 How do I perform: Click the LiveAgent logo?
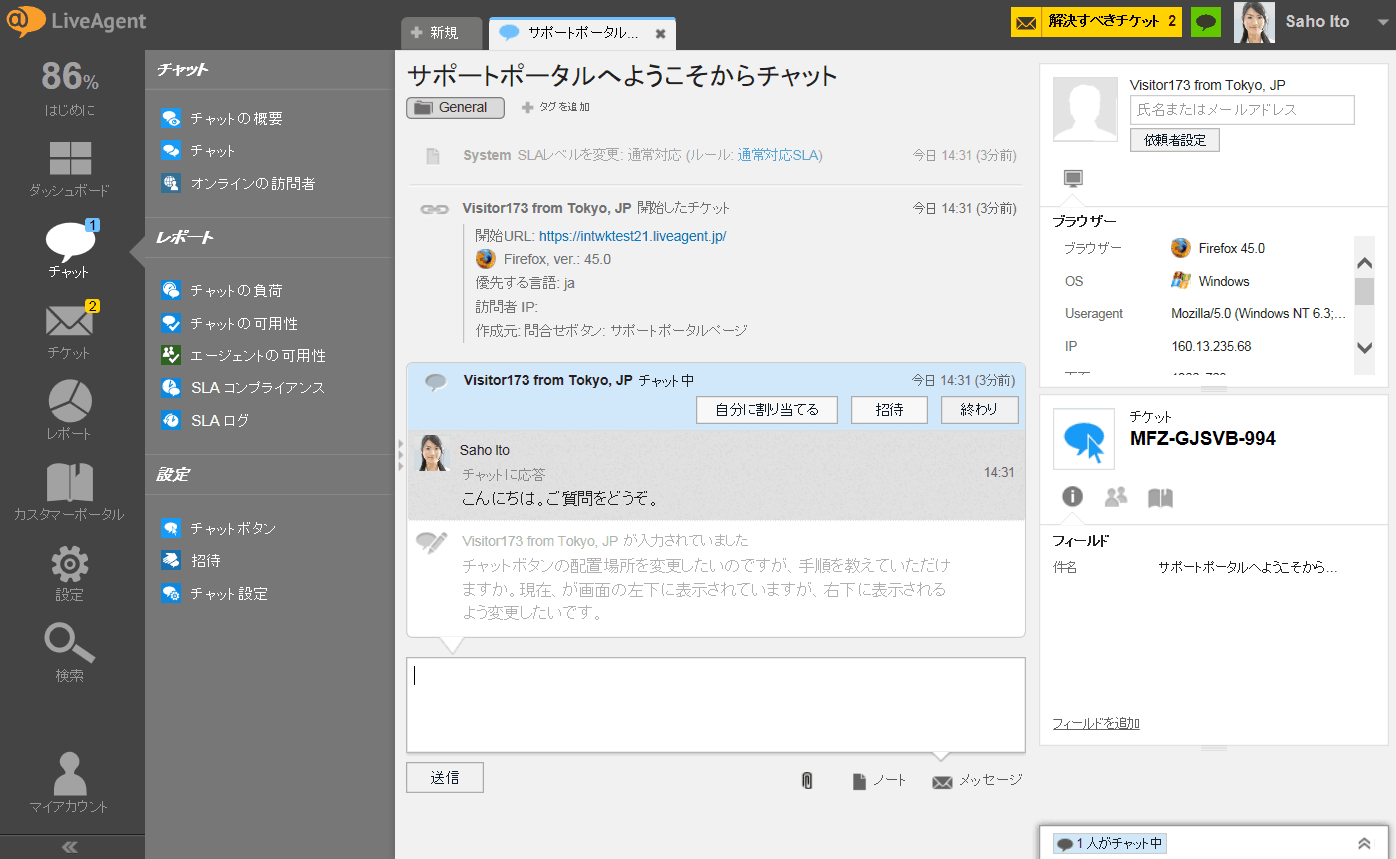click(76, 22)
